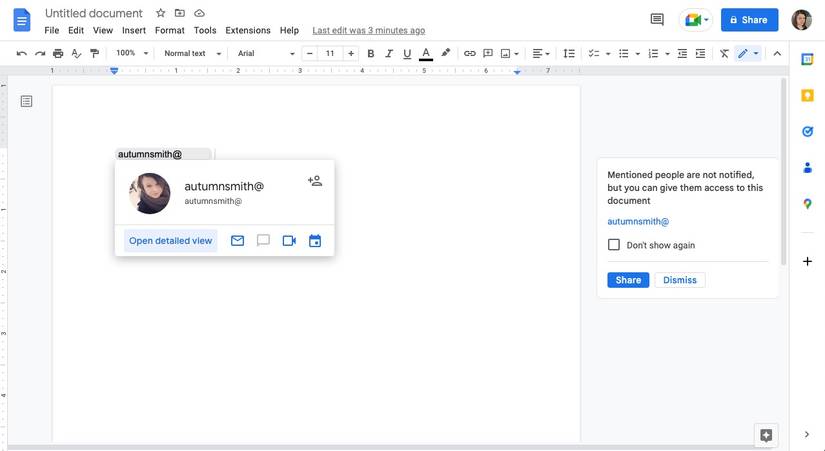Screen dimensions: 825x451
Task: Open comment history icon
Action: click(657, 20)
